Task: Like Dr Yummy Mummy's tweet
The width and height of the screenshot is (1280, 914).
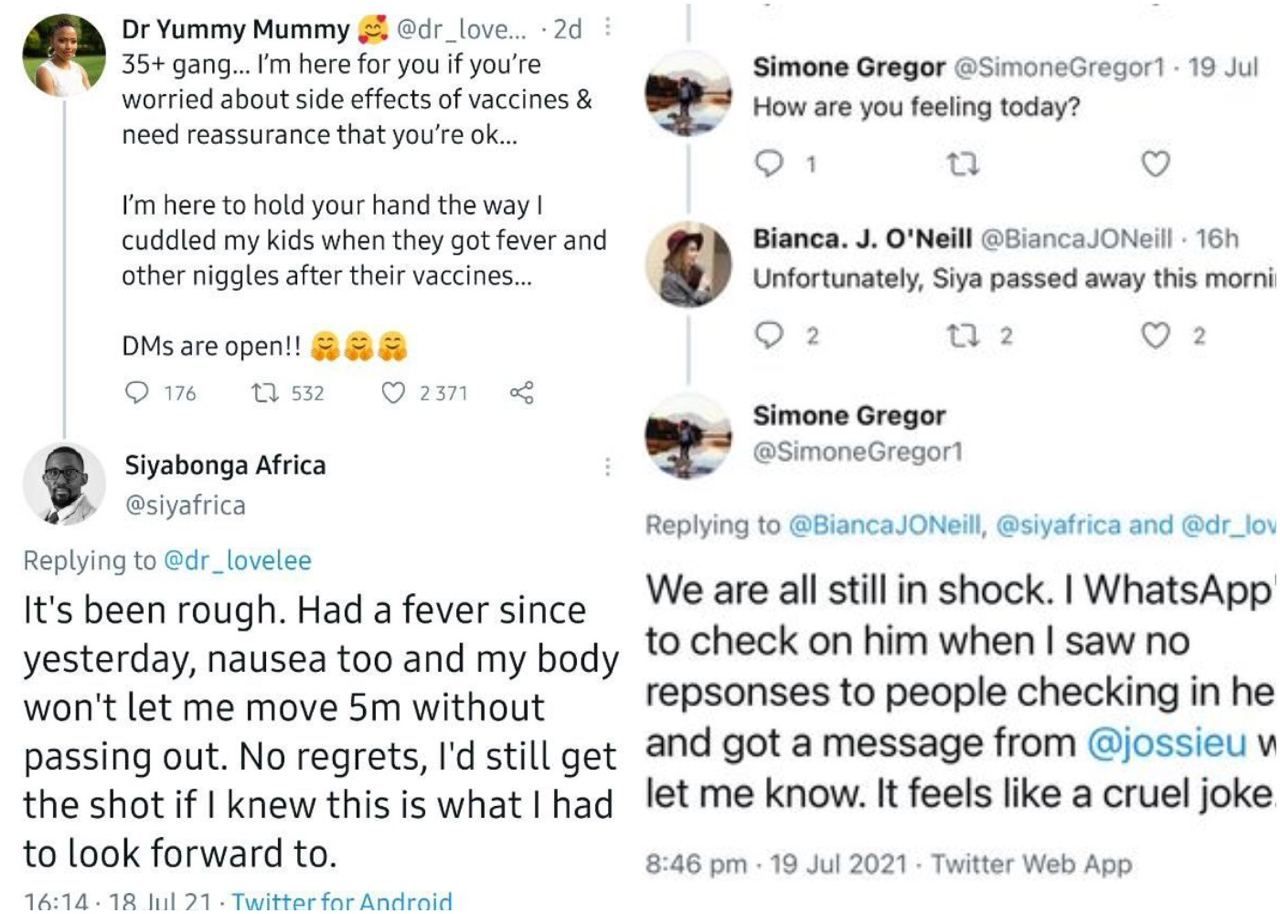Action: [x=394, y=393]
